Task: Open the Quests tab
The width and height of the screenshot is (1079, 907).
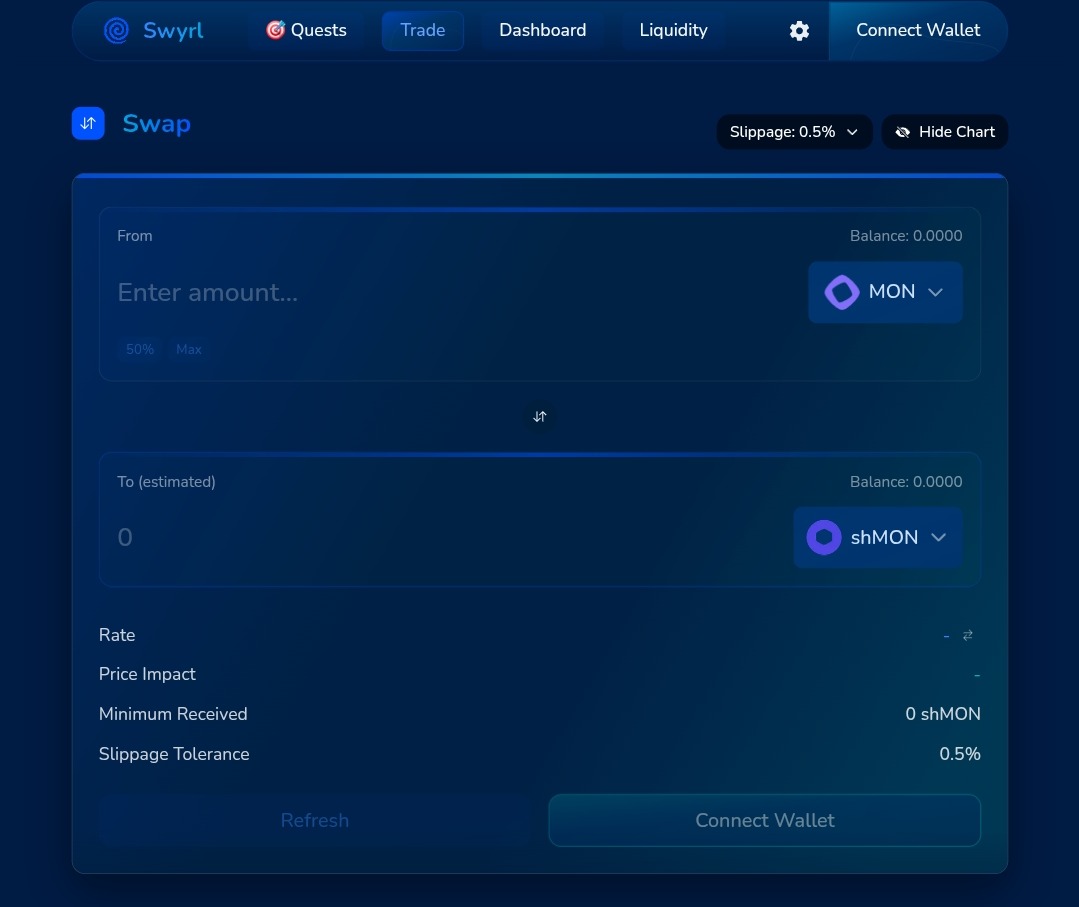Action: click(x=306, y=30)
